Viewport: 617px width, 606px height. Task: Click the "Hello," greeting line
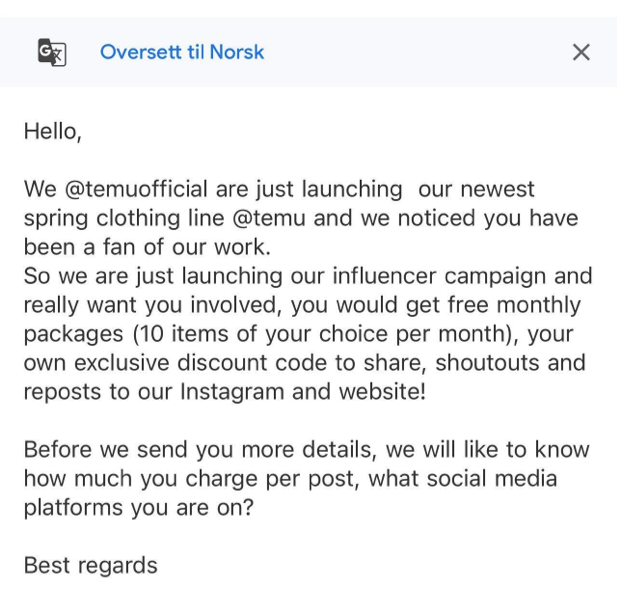click(x=52, y=131)
